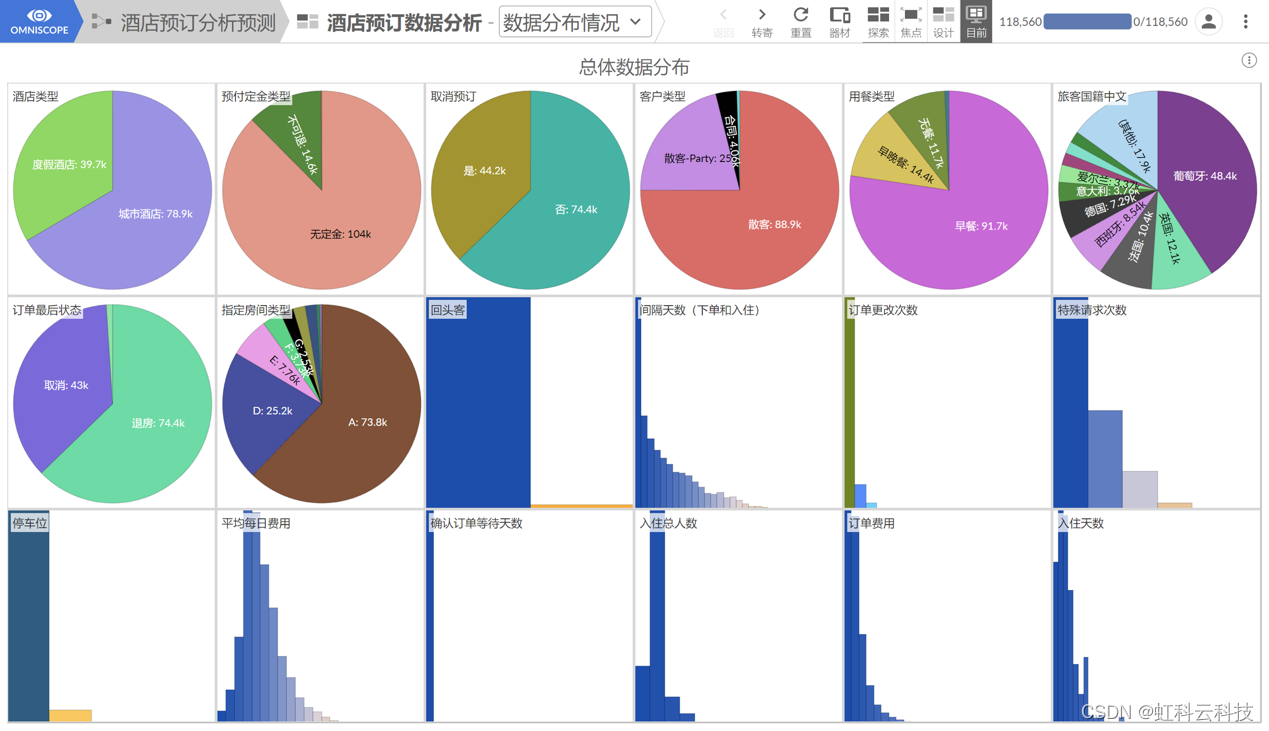Viewport: 1269px width, 731px height.
Task: Click the tall blue 回头客 bar
Action: click(479, 403)
